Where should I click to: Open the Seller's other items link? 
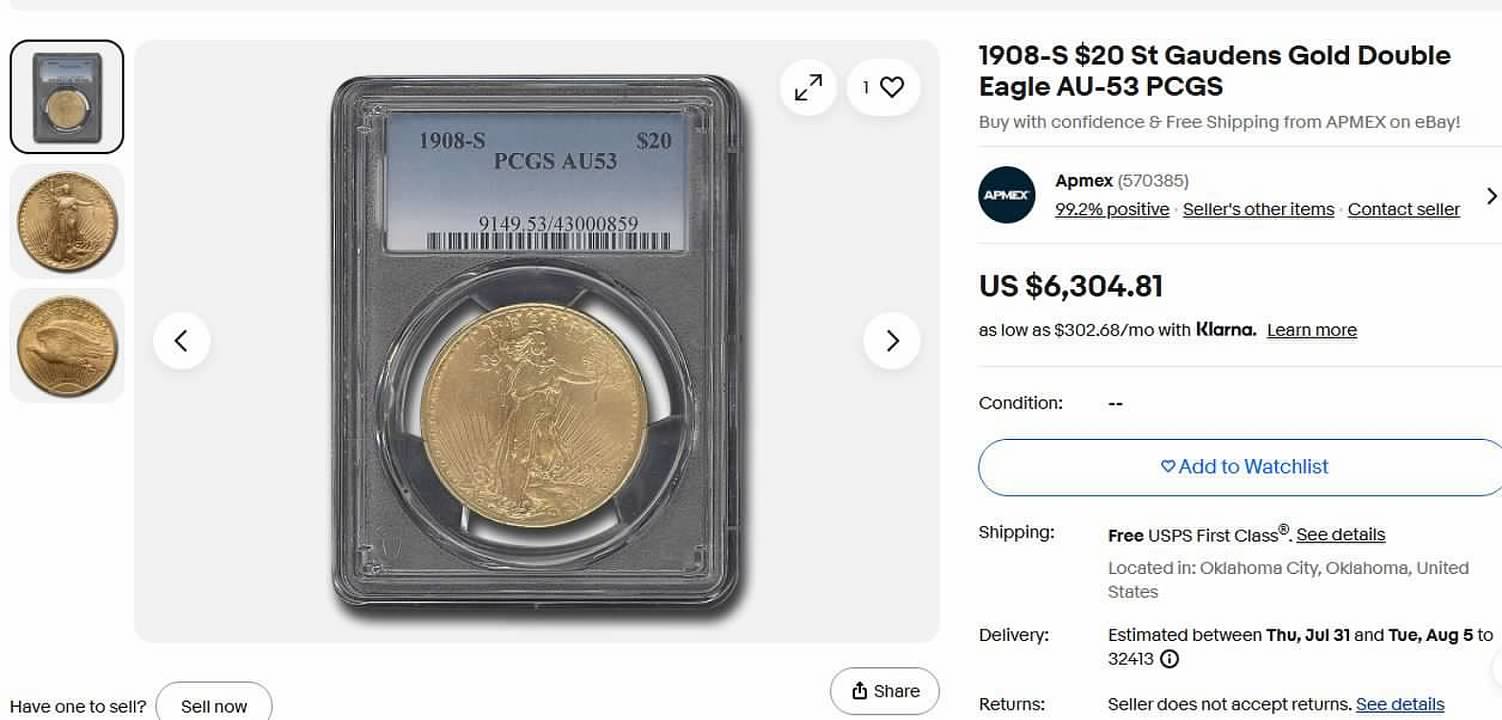coord(1258,209)
